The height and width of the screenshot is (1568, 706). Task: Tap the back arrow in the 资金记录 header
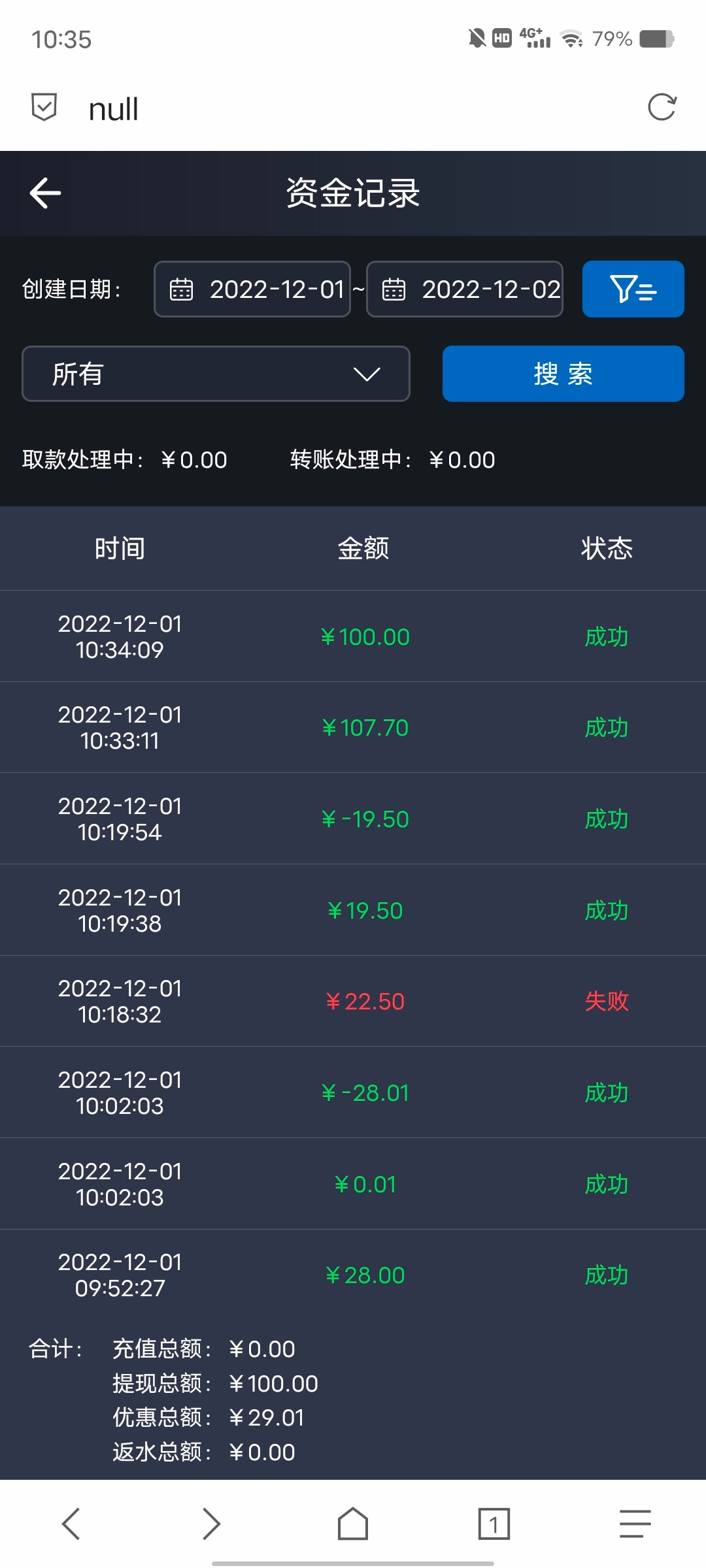(x=46, y=193)
